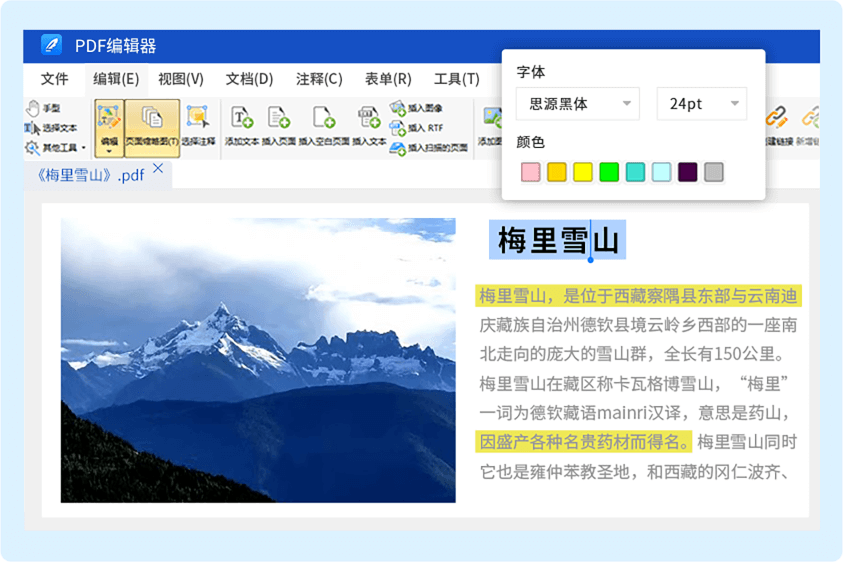Viewport: 843px width, 562px height.
Task: Pick the dark purple color swatch
Action: [x=687, y=172]
